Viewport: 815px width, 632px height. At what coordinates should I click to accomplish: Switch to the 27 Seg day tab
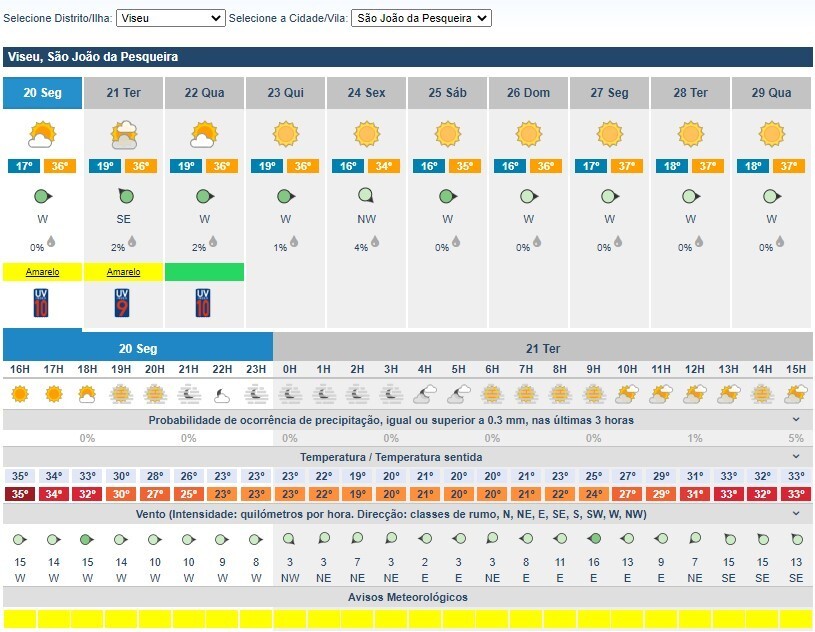(609, 93)
